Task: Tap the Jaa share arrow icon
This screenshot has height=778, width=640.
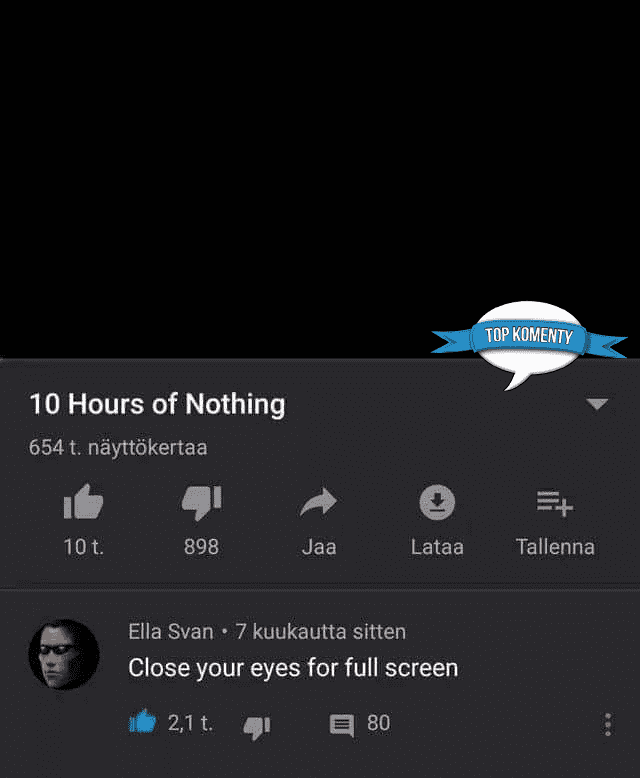Action: 319,502
